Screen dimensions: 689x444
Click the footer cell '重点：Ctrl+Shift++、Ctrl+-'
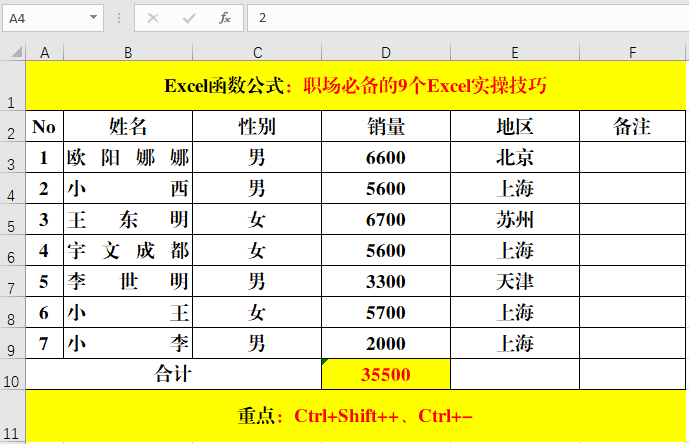[355, 416]
